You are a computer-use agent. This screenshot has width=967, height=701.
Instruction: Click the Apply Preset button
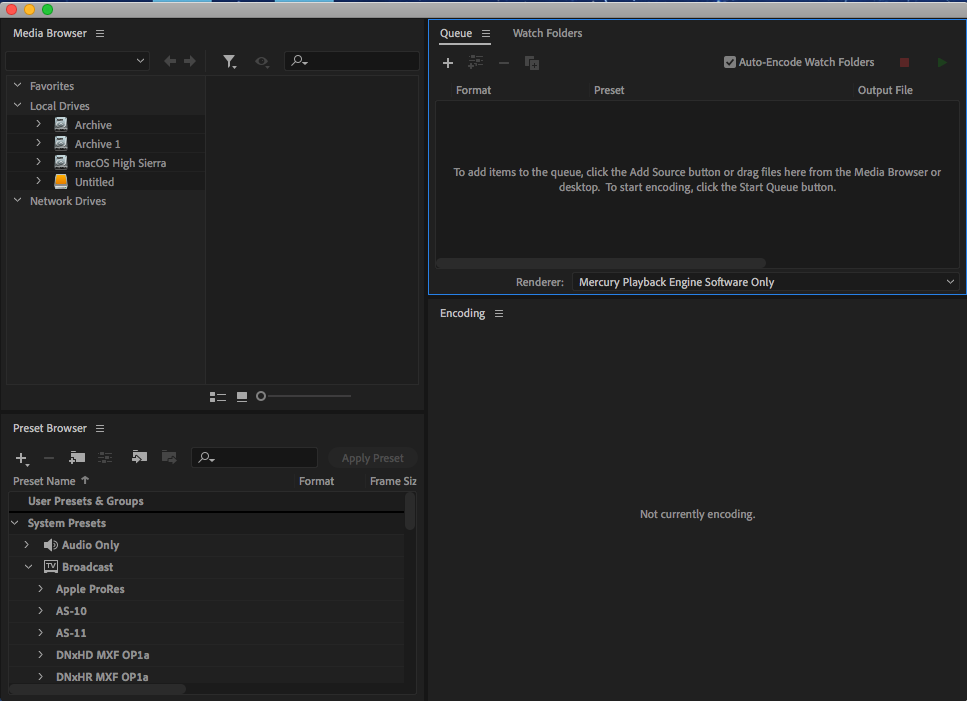[372, 458]
